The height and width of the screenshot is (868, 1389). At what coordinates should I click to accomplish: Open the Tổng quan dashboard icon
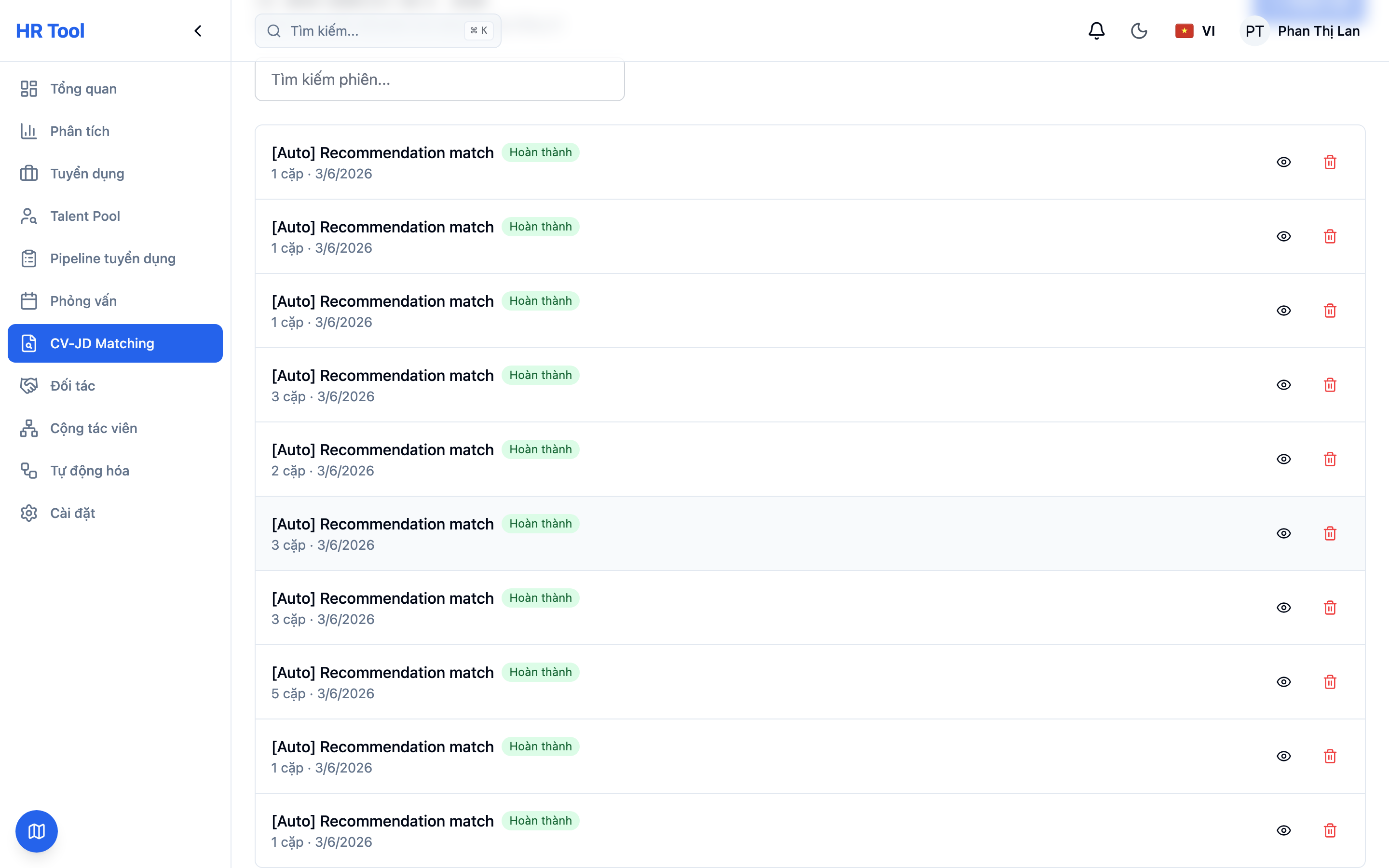29,88
